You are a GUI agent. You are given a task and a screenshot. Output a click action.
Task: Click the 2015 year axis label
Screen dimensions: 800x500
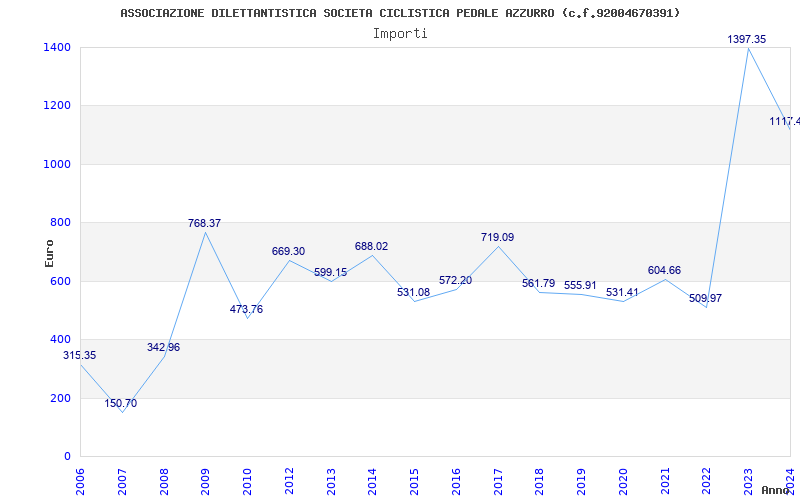414,482
